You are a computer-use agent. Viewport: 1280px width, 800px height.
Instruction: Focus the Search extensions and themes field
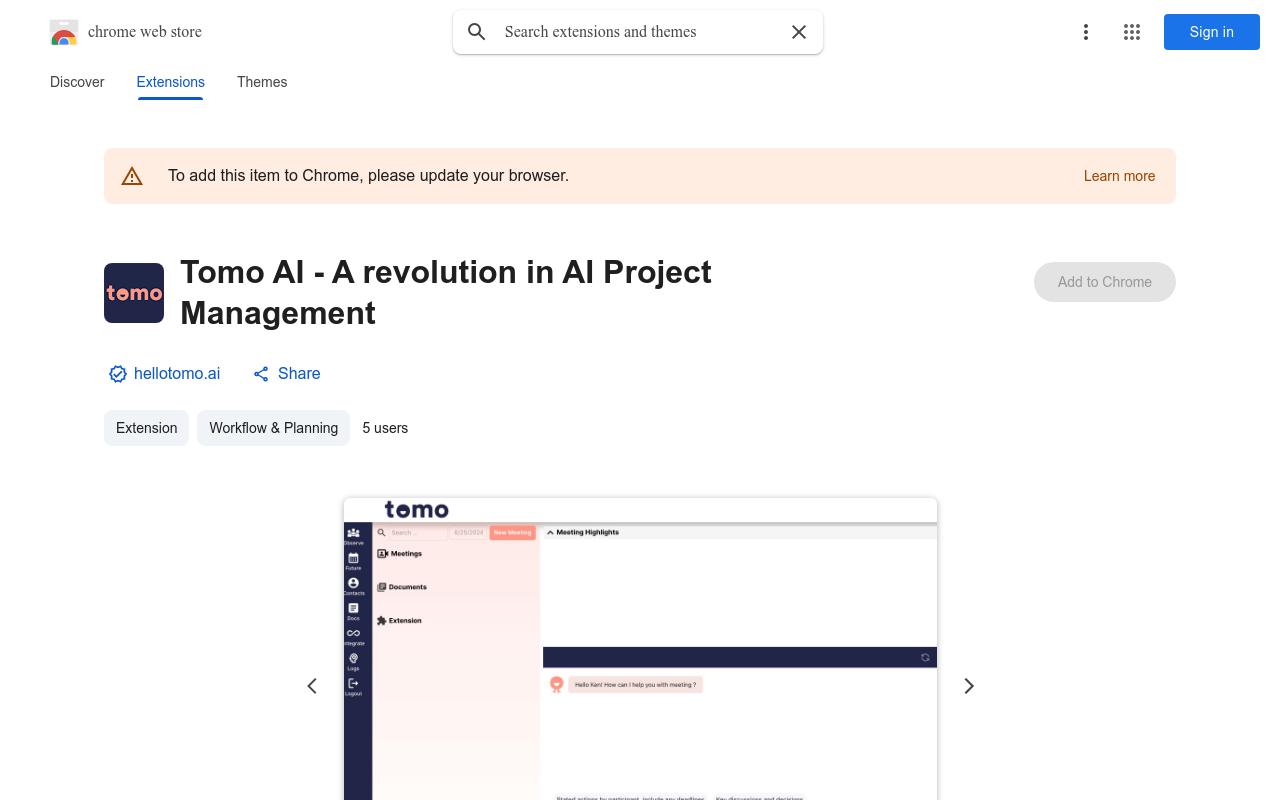pyautogui.click(x=638, y=32)
